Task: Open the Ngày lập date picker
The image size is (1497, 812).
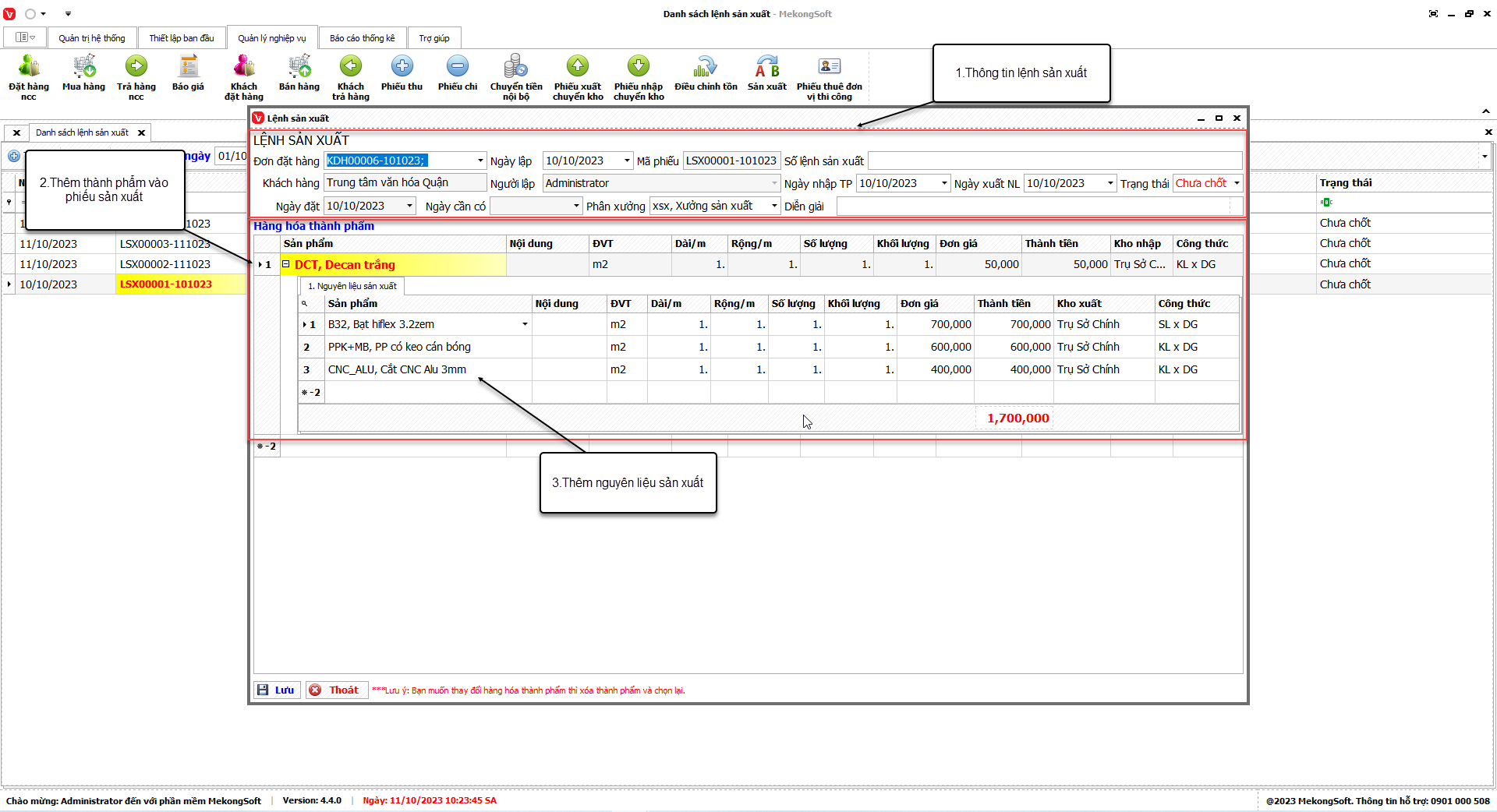Action: point(627,161)
